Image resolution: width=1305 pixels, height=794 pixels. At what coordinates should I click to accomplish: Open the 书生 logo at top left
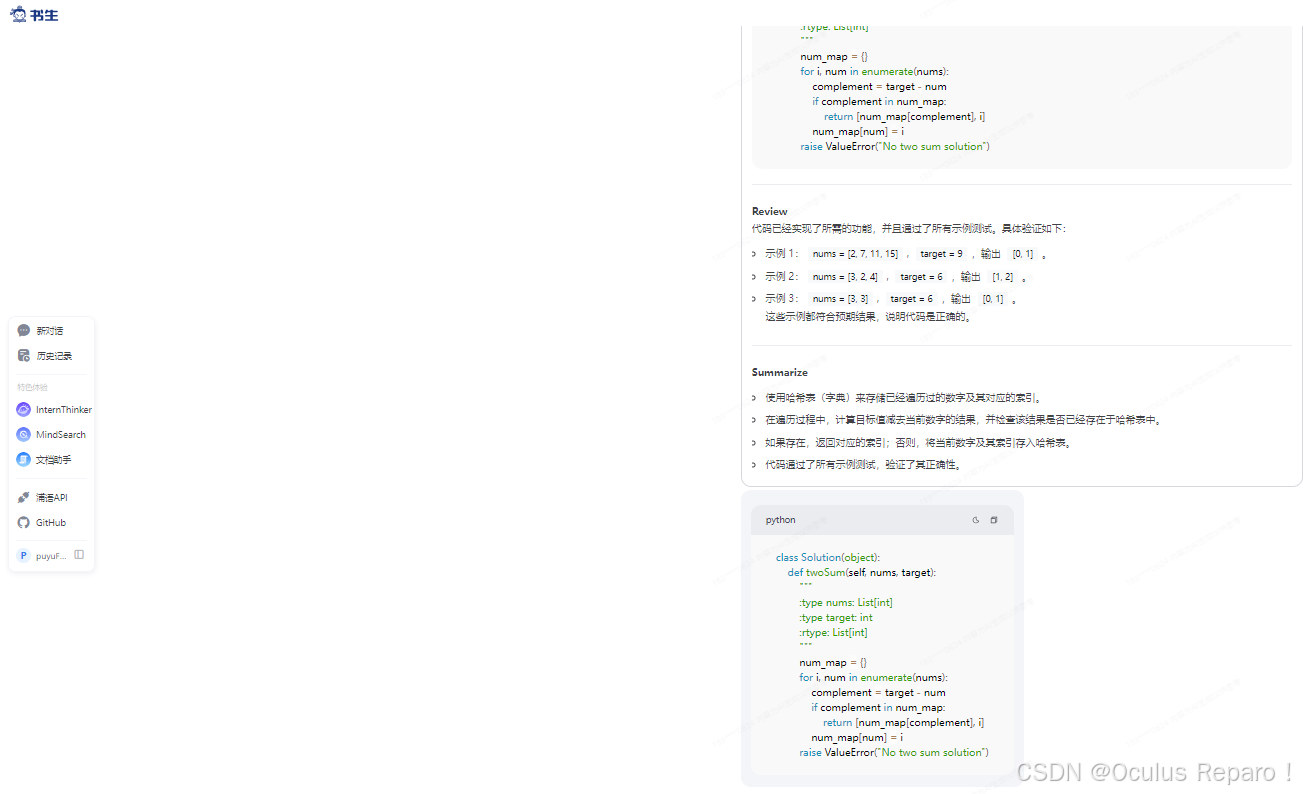34,14
